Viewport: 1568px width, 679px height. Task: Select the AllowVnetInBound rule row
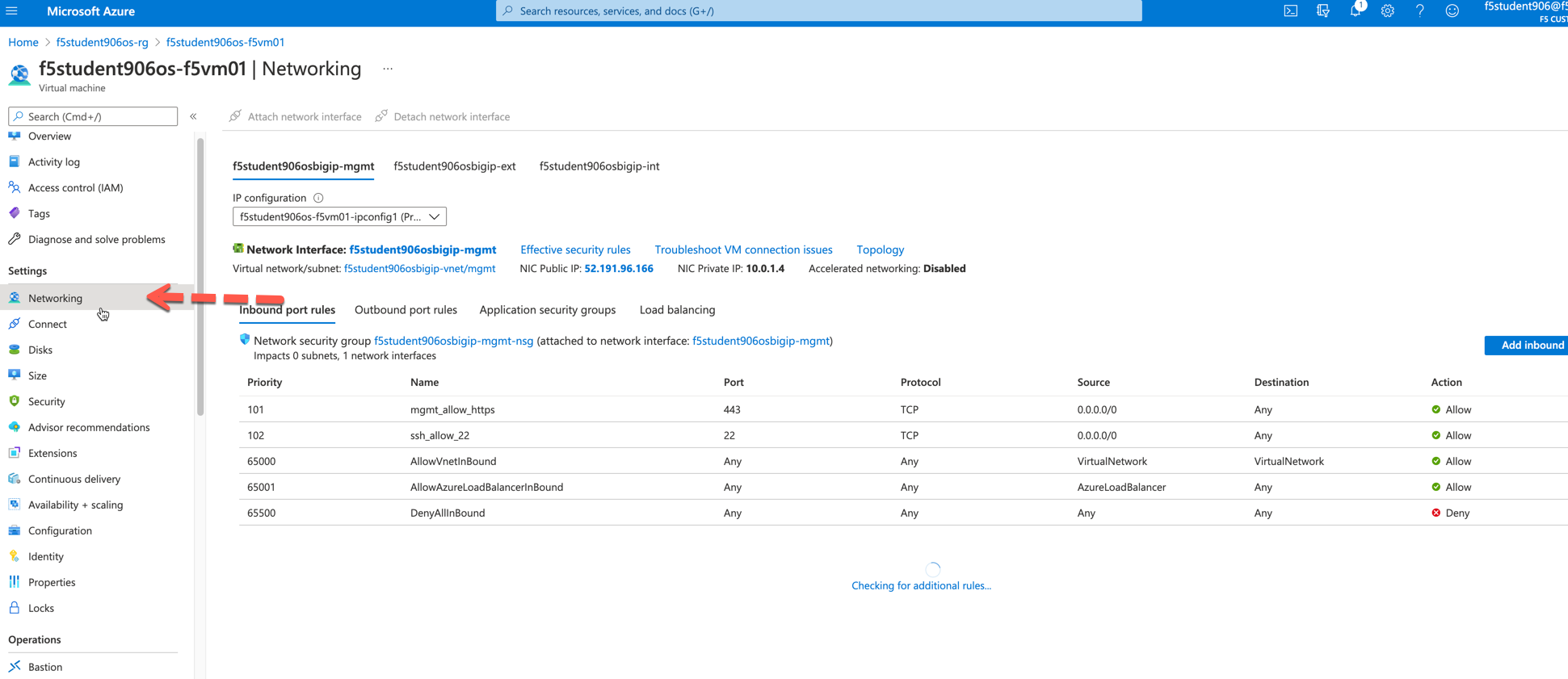903,461
